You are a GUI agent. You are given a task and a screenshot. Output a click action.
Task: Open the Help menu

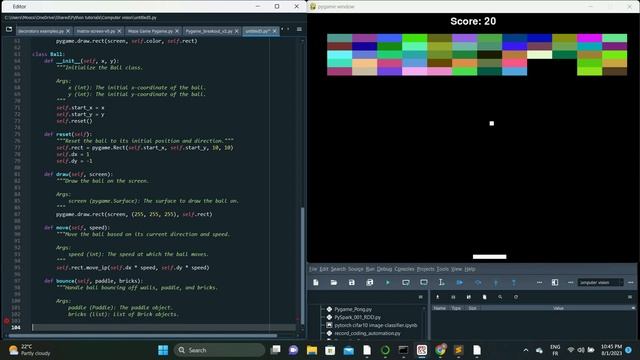tap(470, 269)
